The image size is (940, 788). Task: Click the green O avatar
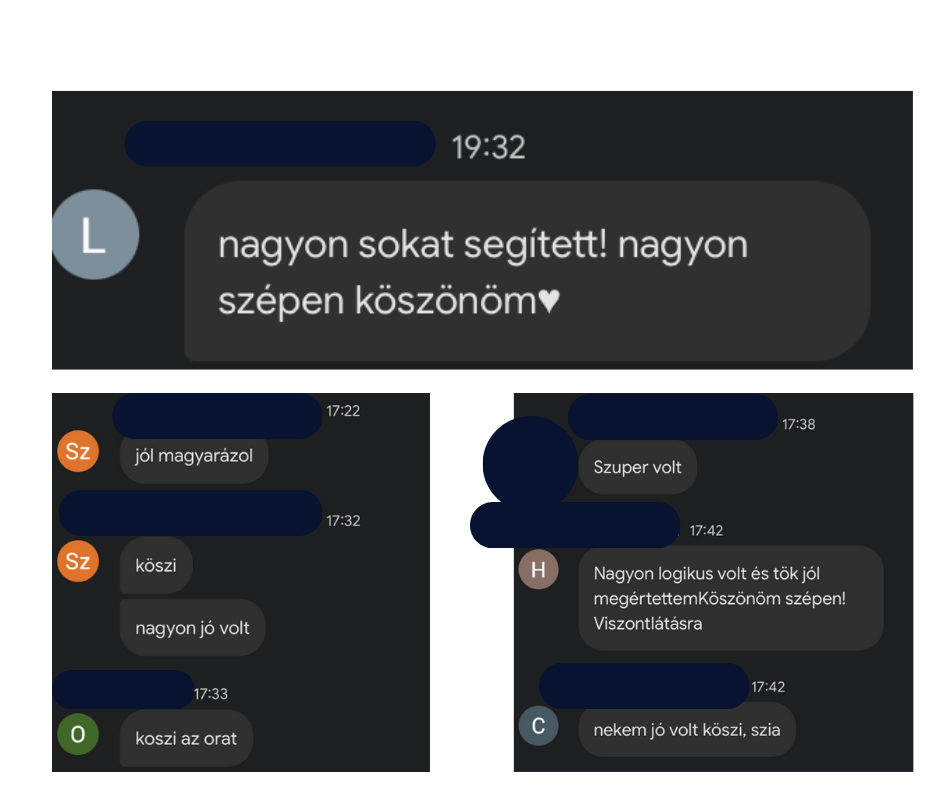point(78,733)
